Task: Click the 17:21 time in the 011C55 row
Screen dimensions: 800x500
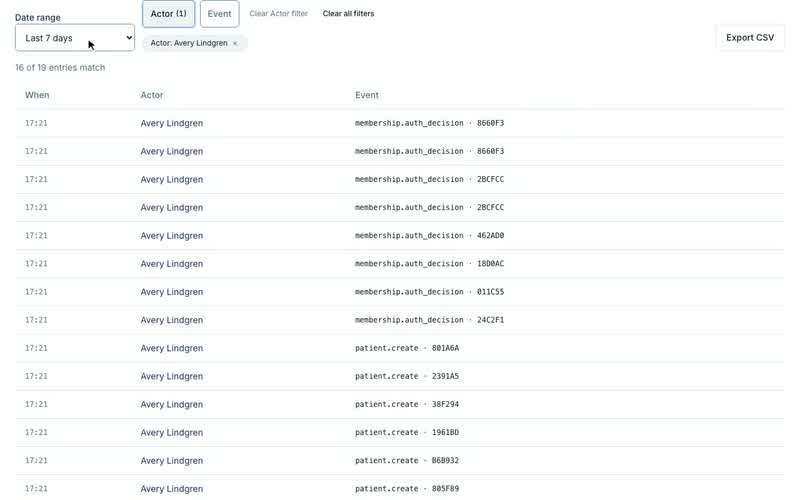Action: pyautogui.click(x=36, y=292)
